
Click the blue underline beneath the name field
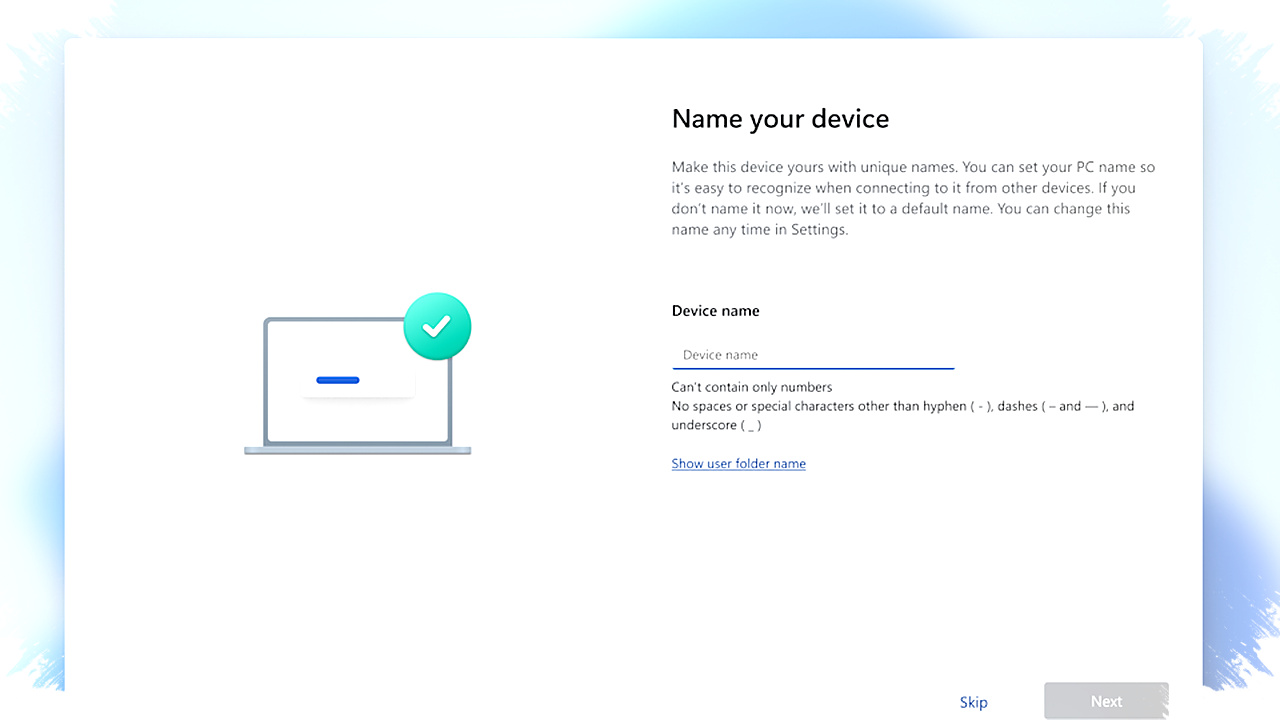812,368
